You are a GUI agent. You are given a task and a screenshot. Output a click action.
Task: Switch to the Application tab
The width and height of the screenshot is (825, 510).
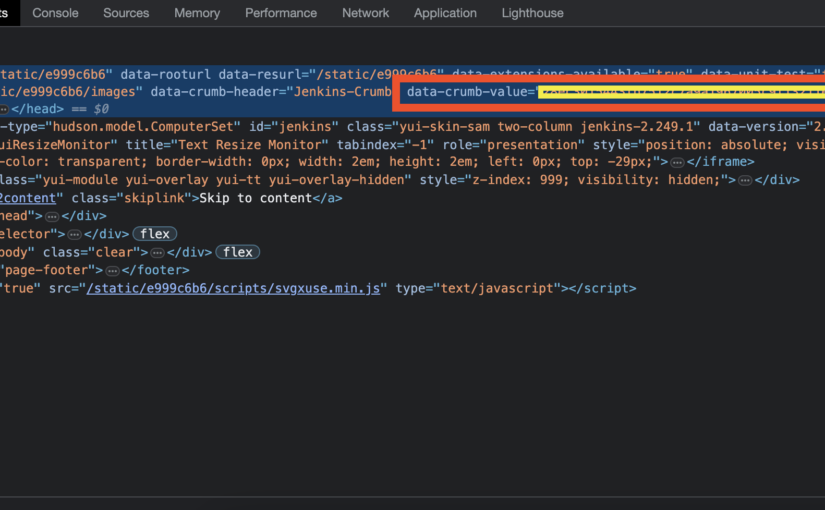(445, 13)
